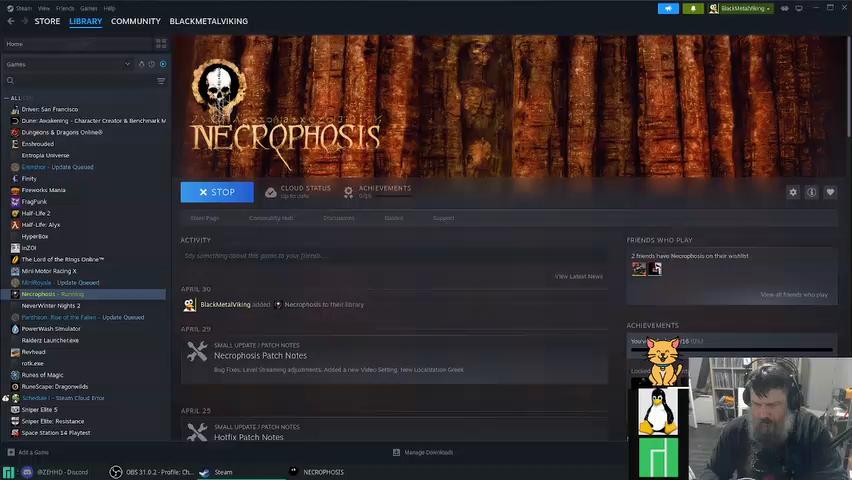Open the Store Page link
Viewport: 852px width, 480px height.
click(x=204, y=218)
